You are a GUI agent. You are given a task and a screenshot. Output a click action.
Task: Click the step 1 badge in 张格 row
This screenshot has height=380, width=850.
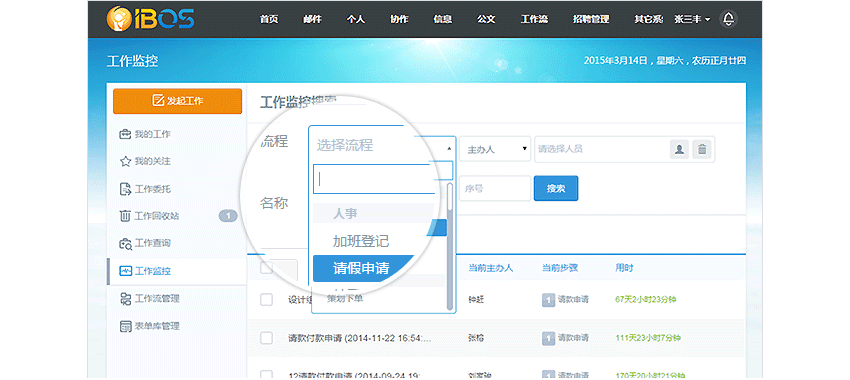pyautogui.click(x=548, y=338)
